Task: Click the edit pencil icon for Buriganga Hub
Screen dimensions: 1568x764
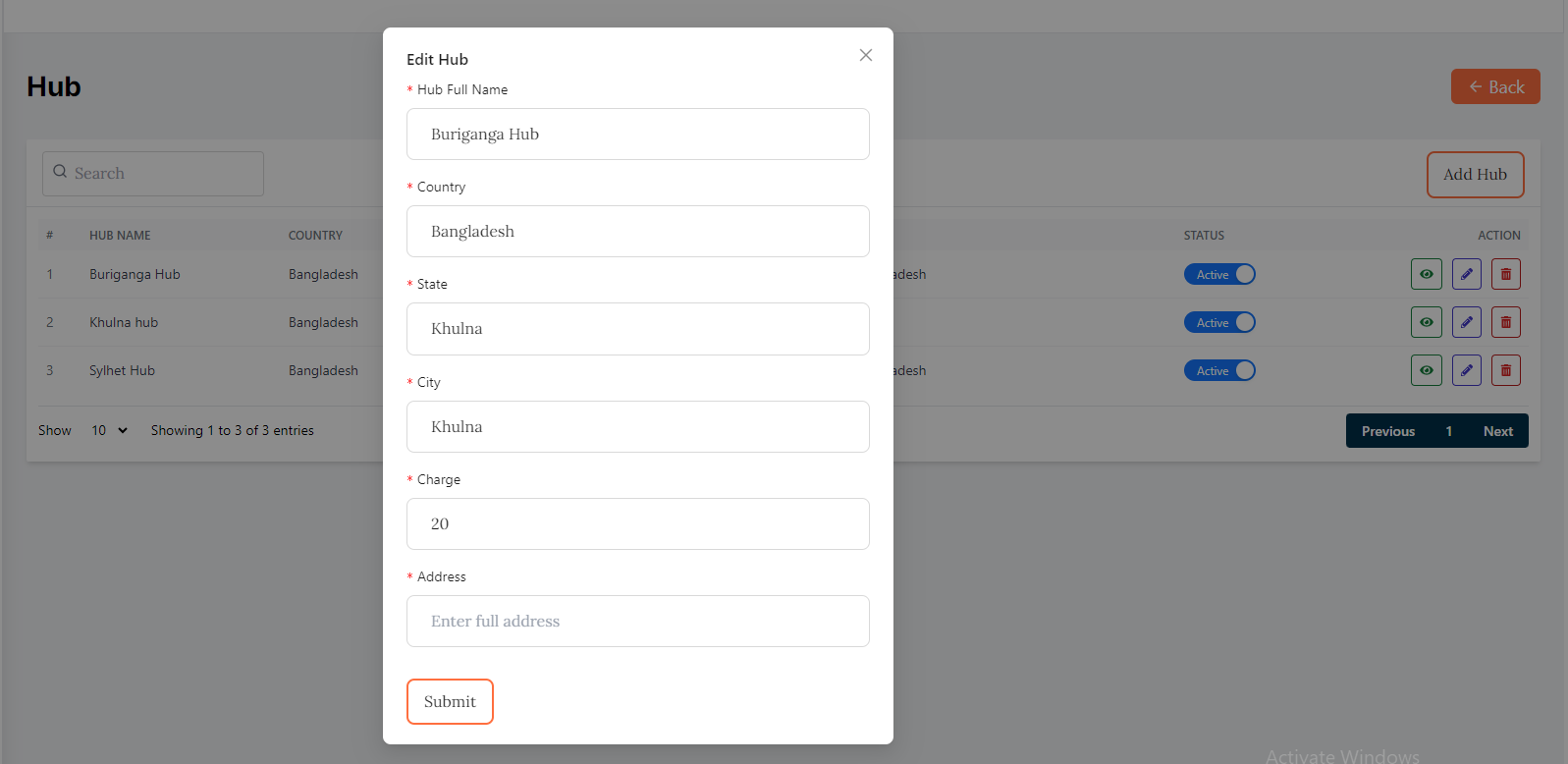Action: pos(1466,274)
